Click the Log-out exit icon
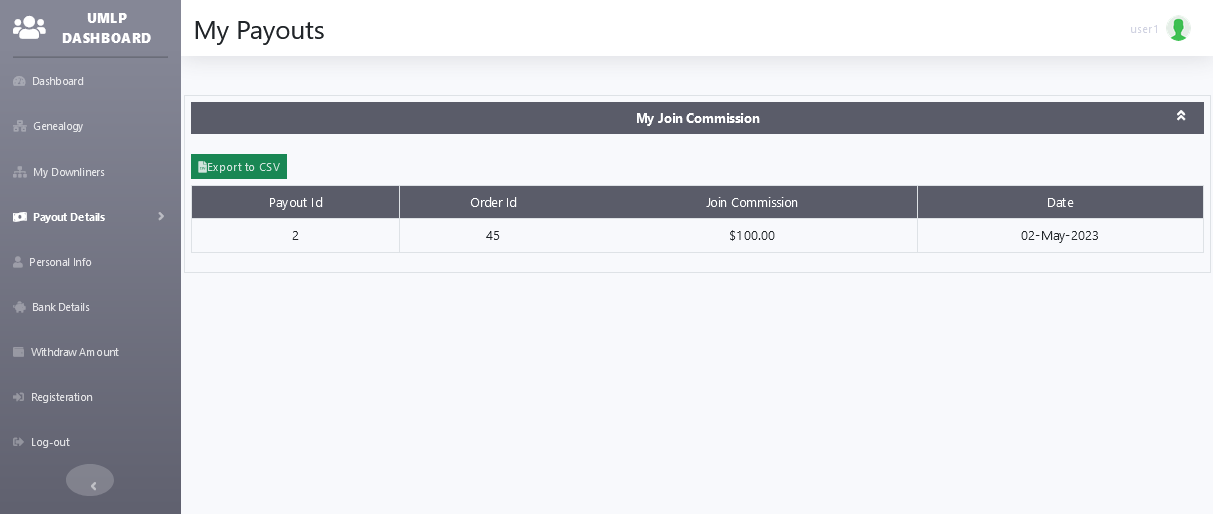Viewport: 1213px width, 515px height. point(18,442)
